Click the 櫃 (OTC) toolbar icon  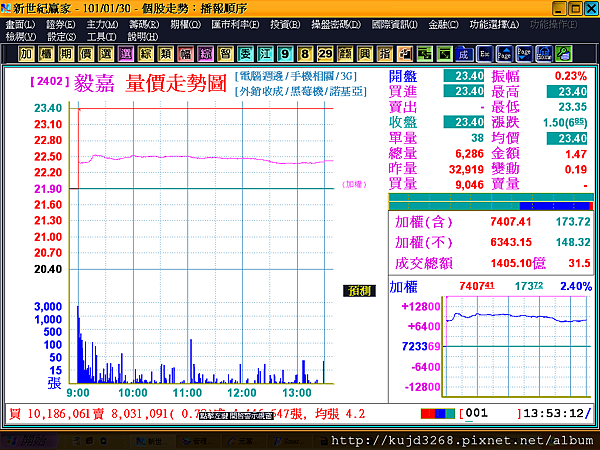point(46,54)
